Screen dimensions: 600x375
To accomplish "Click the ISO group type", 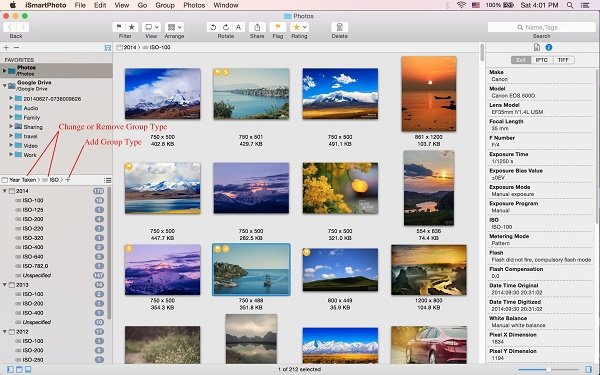I will [x=54, y=179].
